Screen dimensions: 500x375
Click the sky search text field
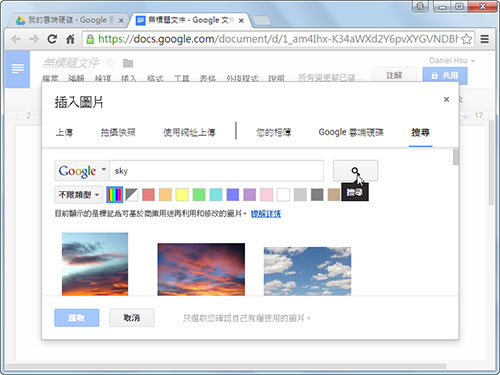[x=216, y=171]
